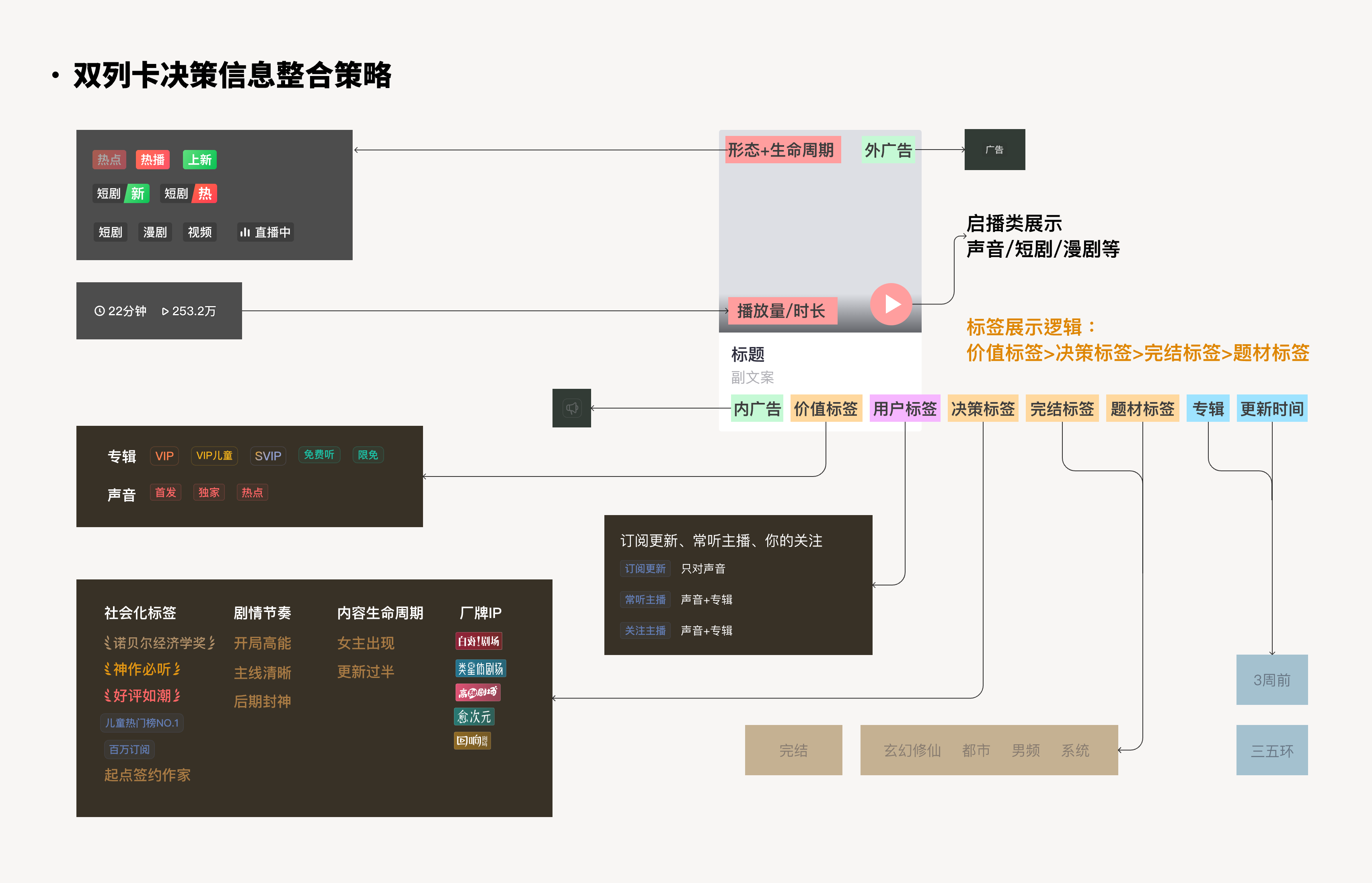Click the megaphone ad icon box
The image size is (1372, 883).
pyautogui.click(x=572, y=408)
